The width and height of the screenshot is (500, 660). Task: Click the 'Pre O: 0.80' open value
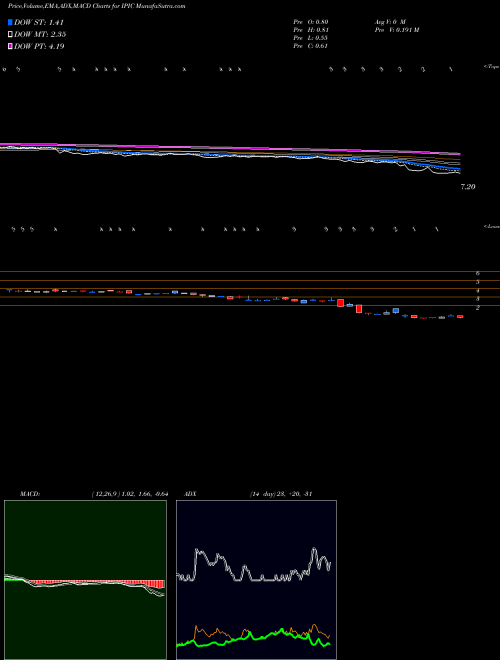tap(311, 21)
